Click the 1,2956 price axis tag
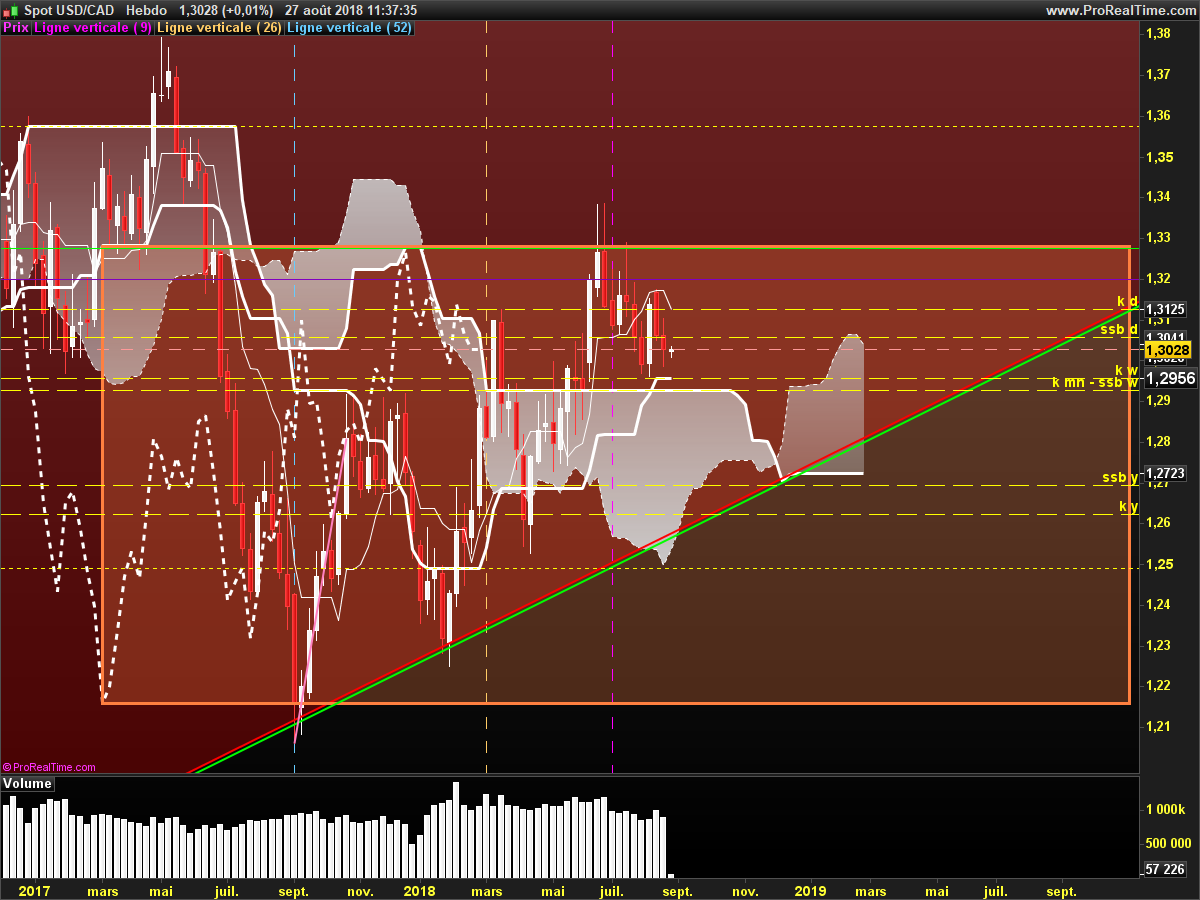The width and height of the screenshot is (1200, 900). pyautogui.click(x=1170, y=378)
